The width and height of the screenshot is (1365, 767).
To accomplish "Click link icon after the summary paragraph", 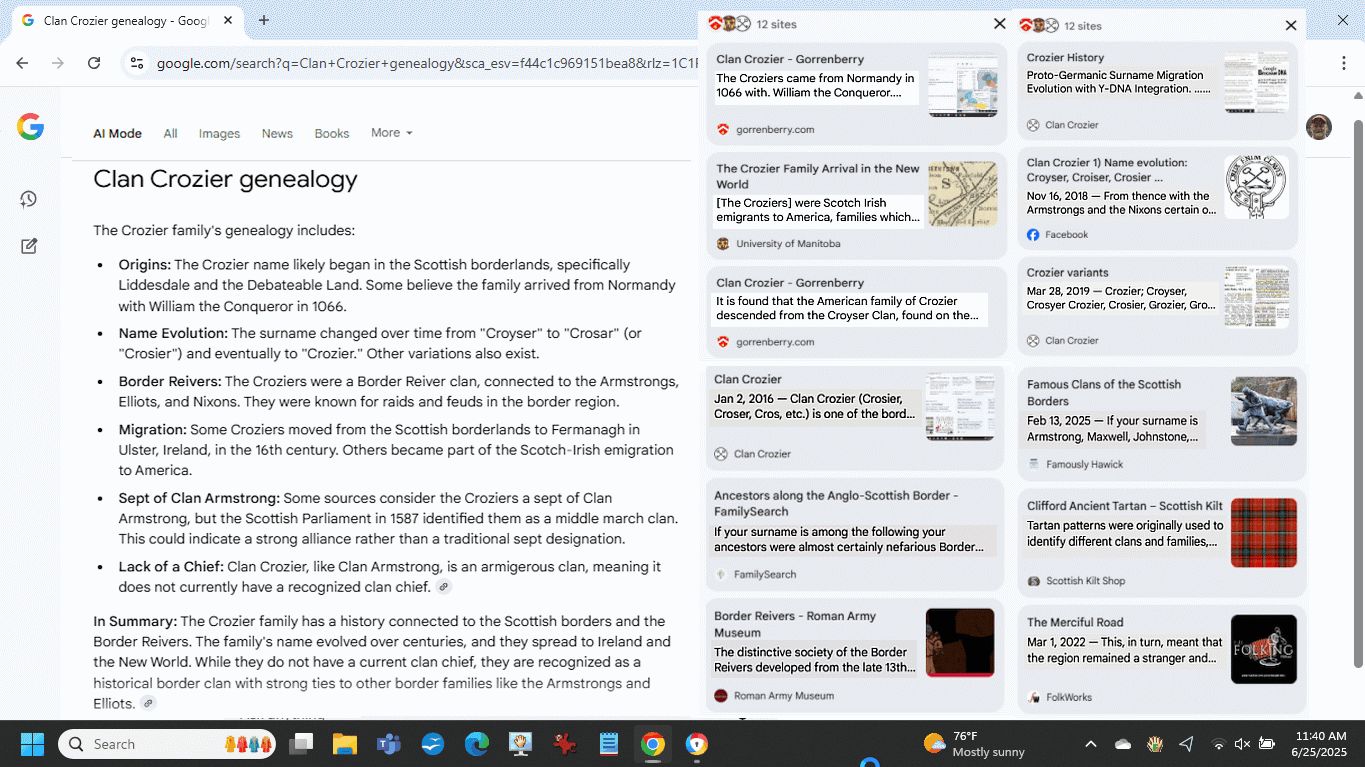I will (148, 704).
